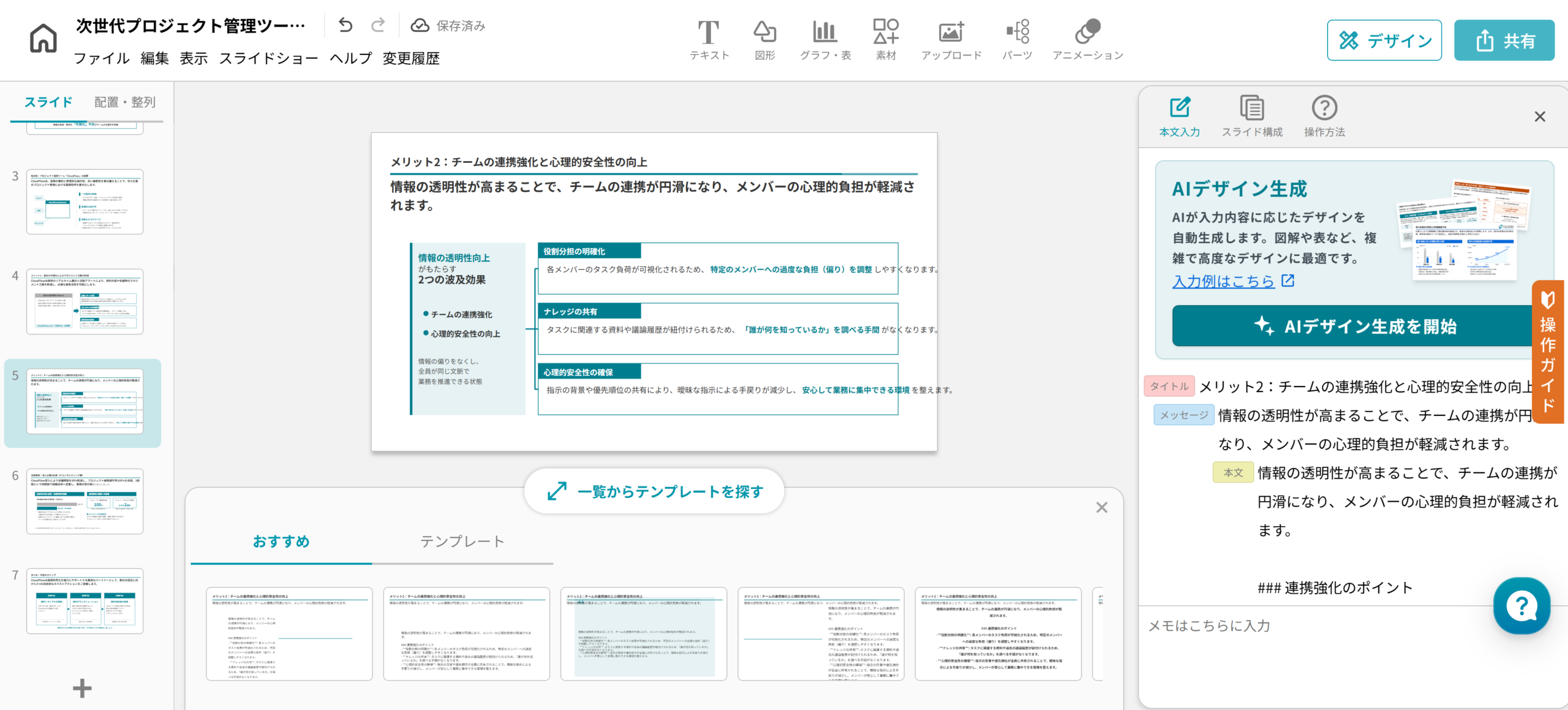The height and width of the screenshot is (710, 1568).
Task: Select the ナレッジの共有 box header
Action: pos(589,311)
